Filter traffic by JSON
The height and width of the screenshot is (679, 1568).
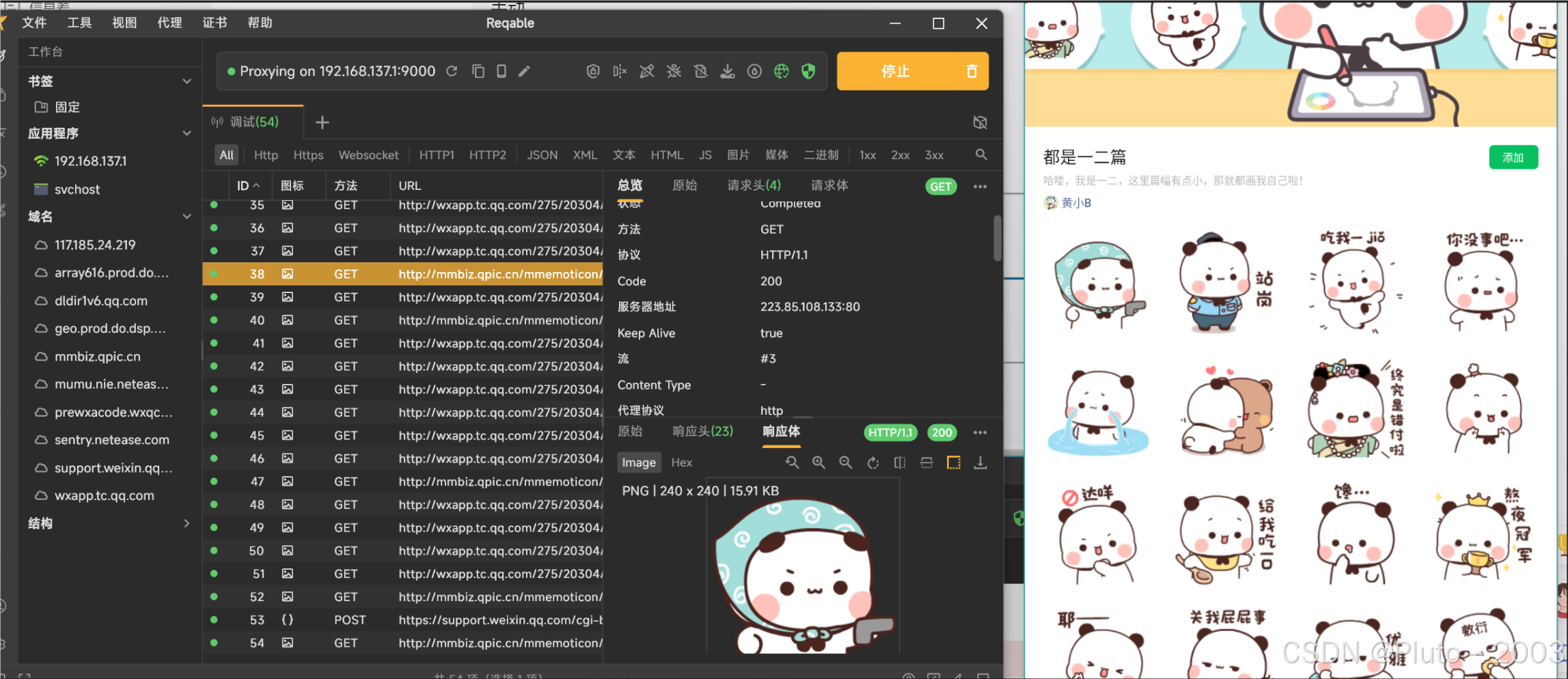[542, 155]
